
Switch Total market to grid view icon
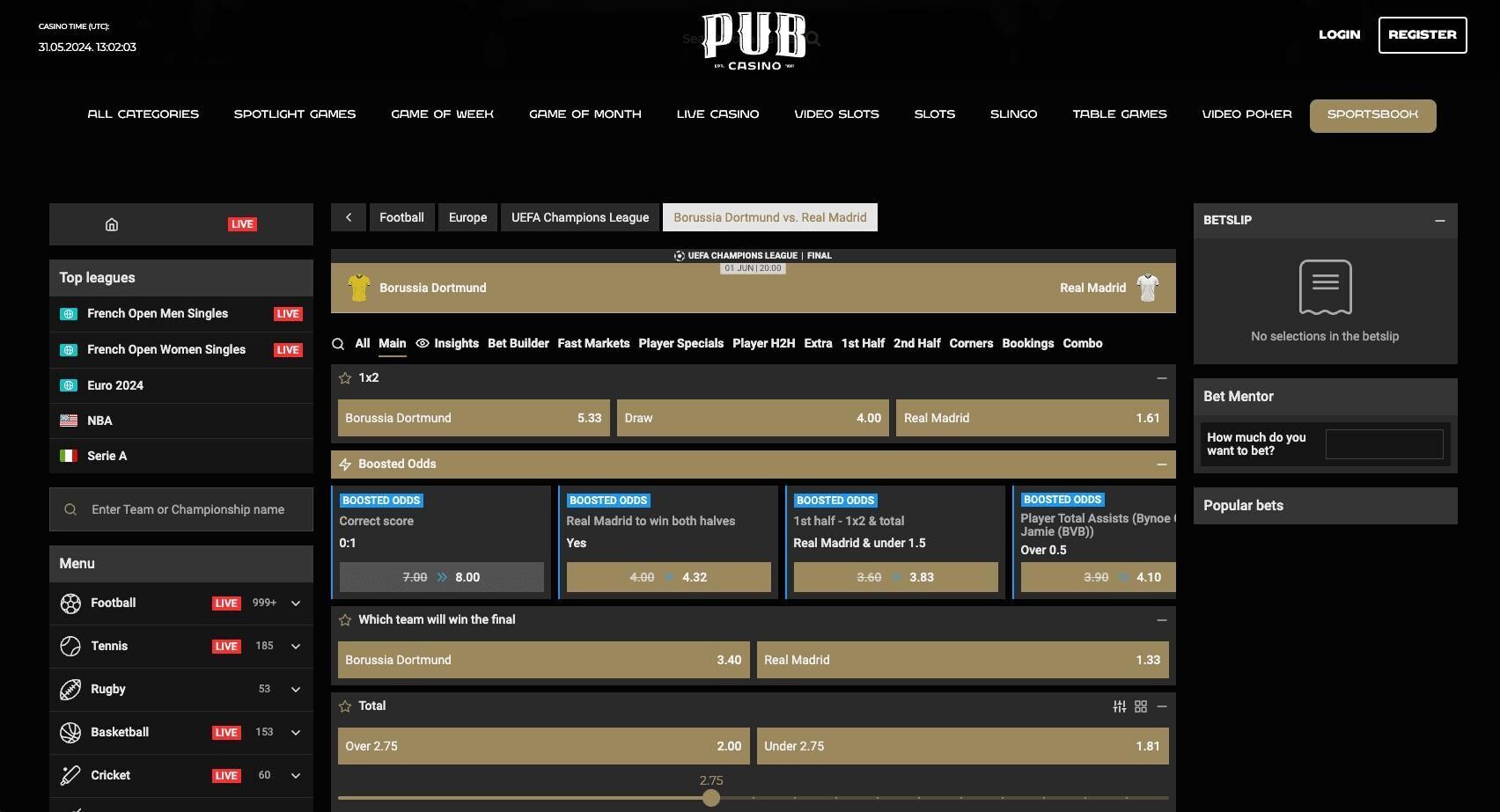1141,706
